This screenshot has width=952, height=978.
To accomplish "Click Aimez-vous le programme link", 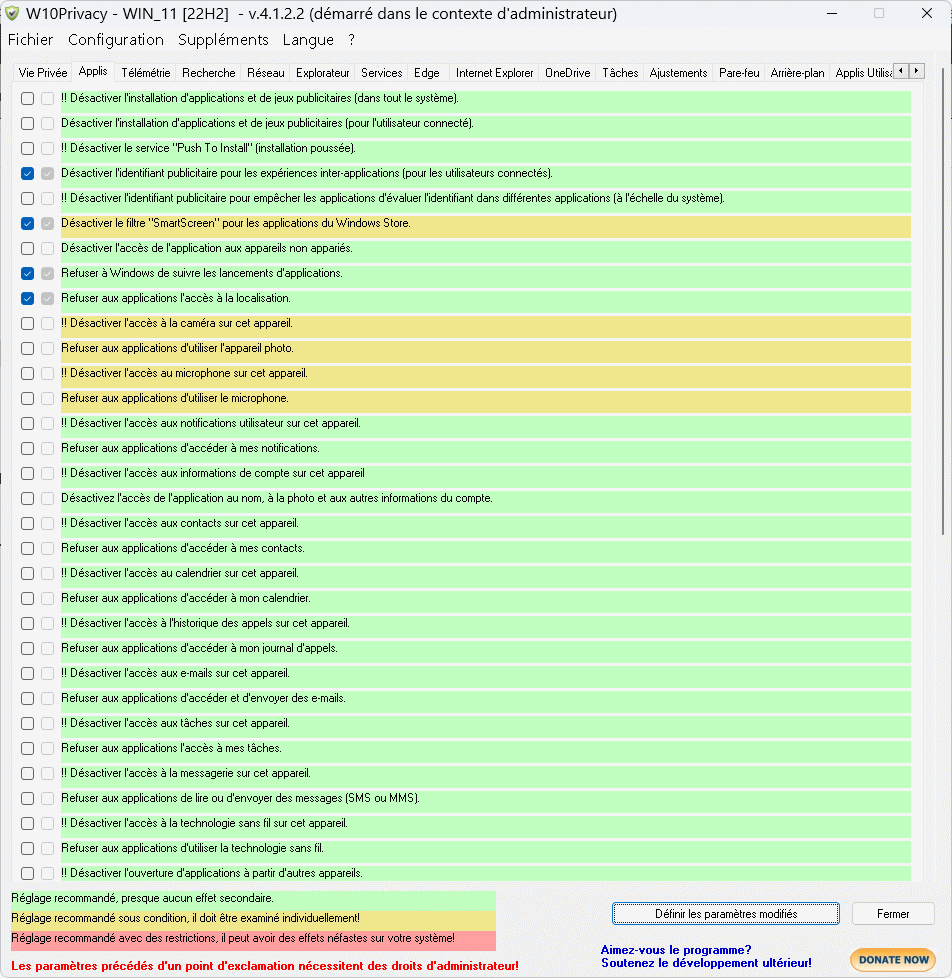I will point(676,950).
